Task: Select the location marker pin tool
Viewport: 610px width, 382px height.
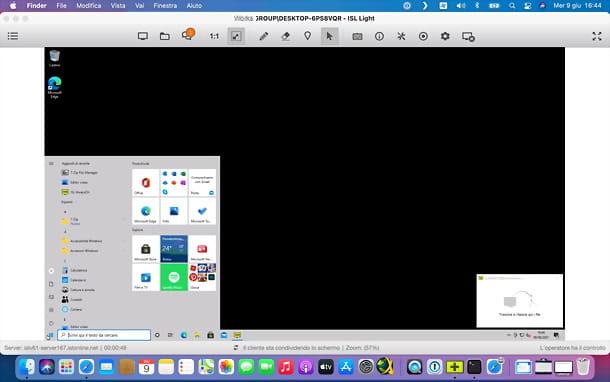Action: click(307, 36)
